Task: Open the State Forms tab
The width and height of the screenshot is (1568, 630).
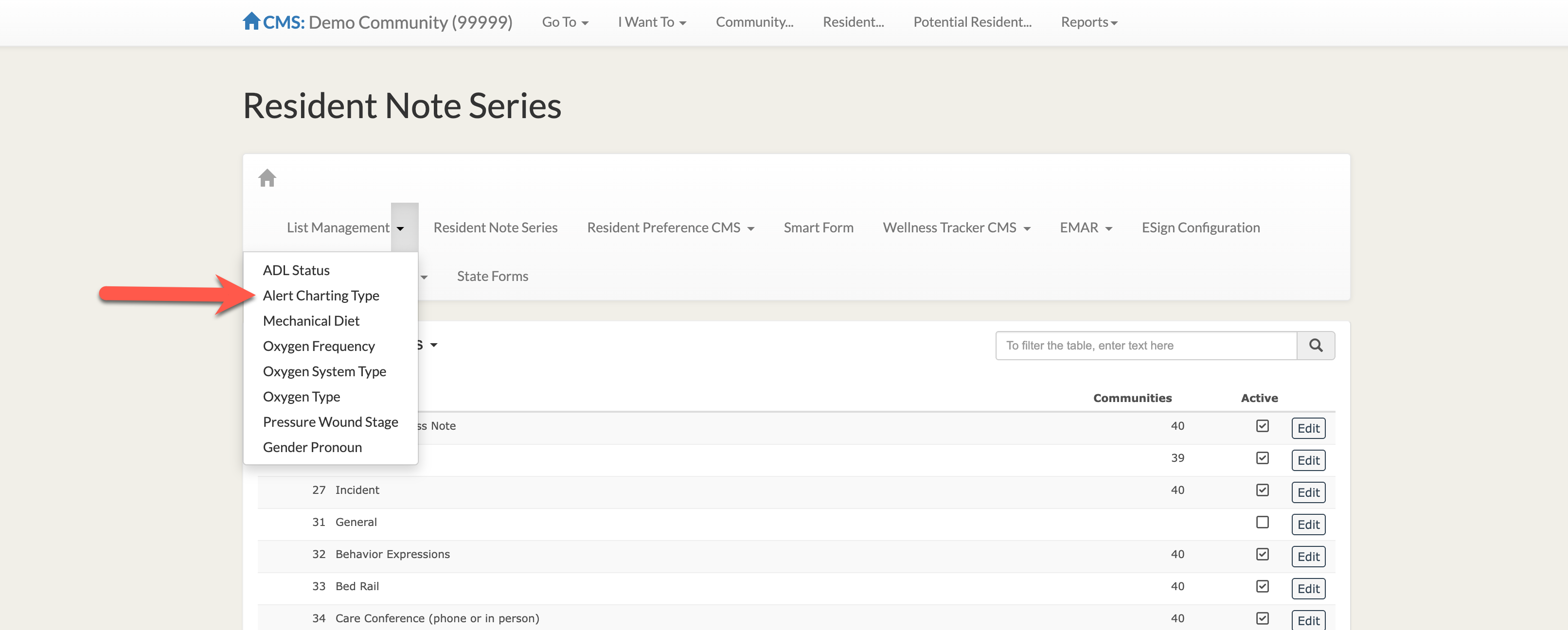Action: pos(492,276)
